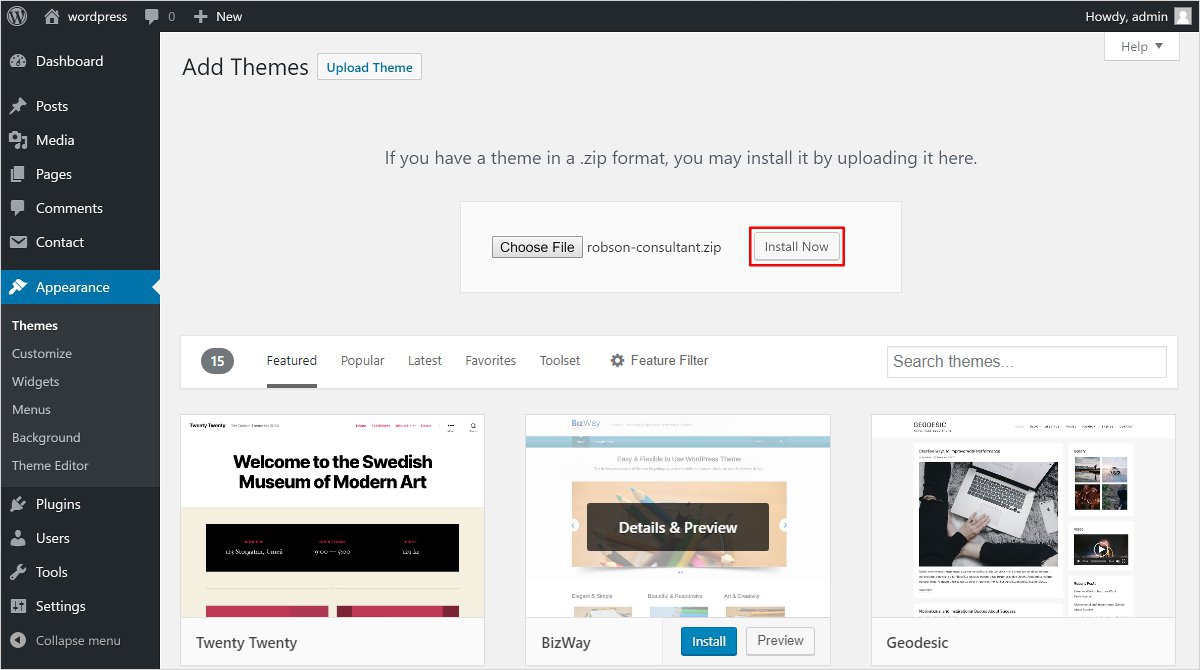Click the Comments bubble icon in sidebar
1200x670 pixels.
(18, 208)
